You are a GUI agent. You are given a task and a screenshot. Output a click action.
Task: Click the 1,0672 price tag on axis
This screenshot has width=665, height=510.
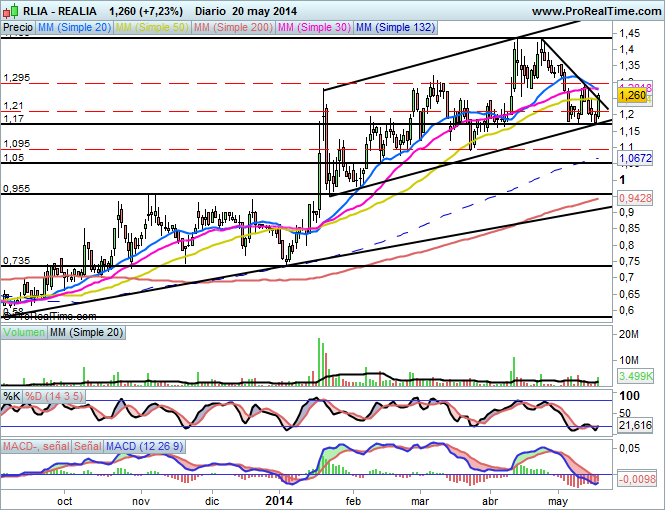click(634, 158)
